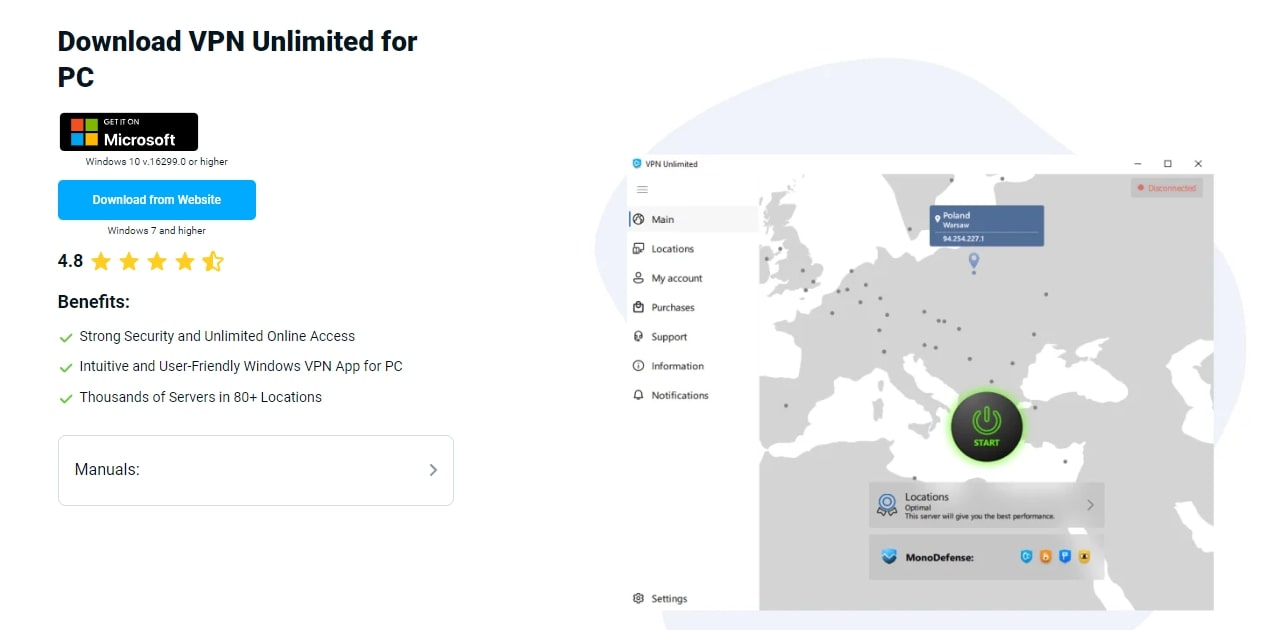The height and width of the screenshot is (630, 1274).
Task: Click the blue location pin on map
Action: 973,261
